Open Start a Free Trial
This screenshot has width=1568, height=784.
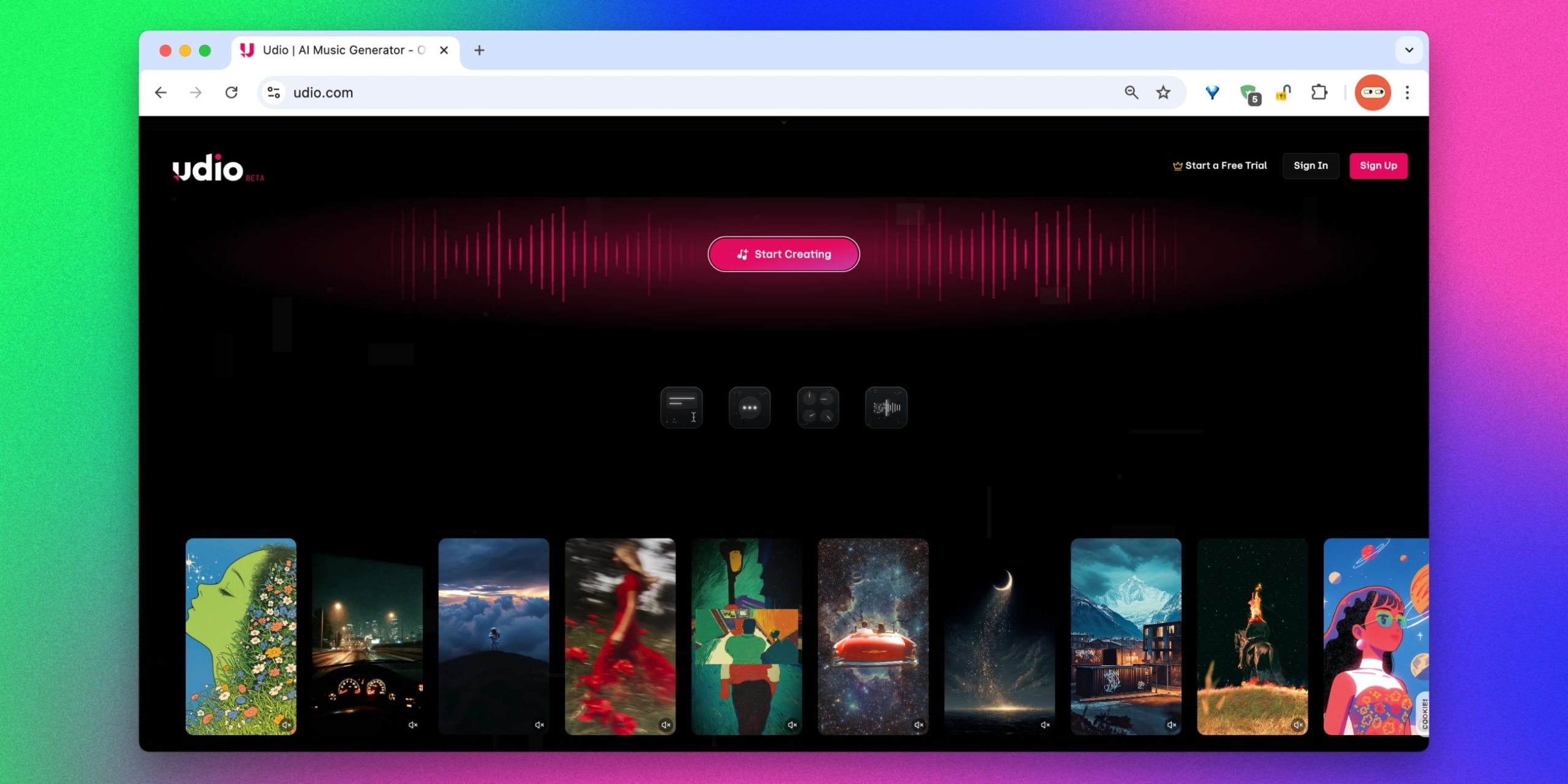1219,165
